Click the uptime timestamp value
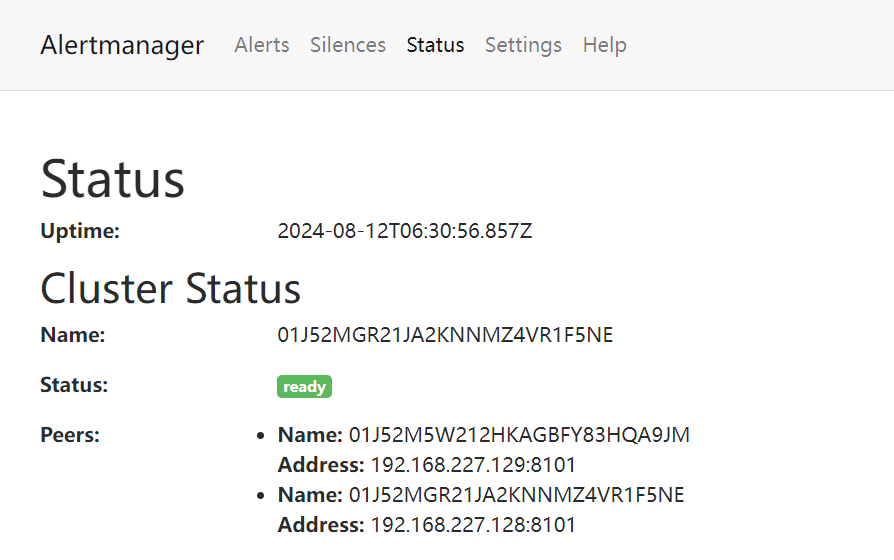This screenshot has width=894, height=560. point(404,231)
